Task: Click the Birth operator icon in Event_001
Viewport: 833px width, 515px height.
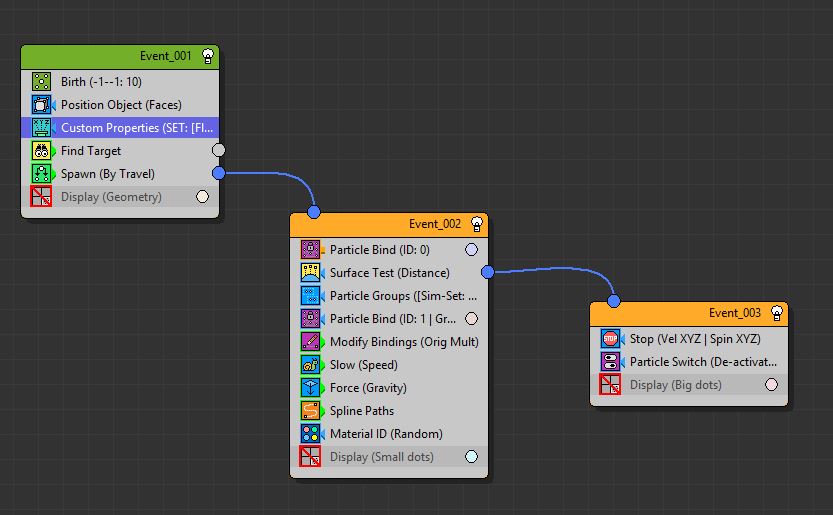Action: (41, 82)
